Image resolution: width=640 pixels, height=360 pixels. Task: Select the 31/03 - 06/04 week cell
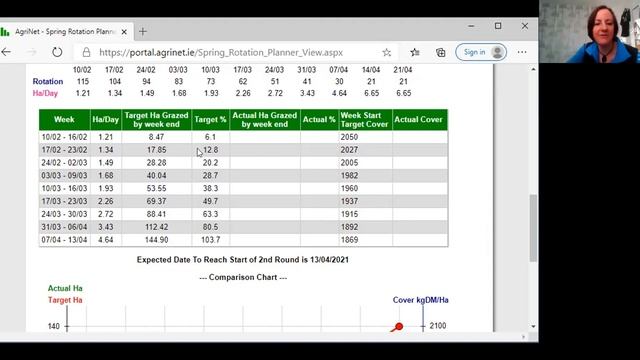[x=64, y=227]
